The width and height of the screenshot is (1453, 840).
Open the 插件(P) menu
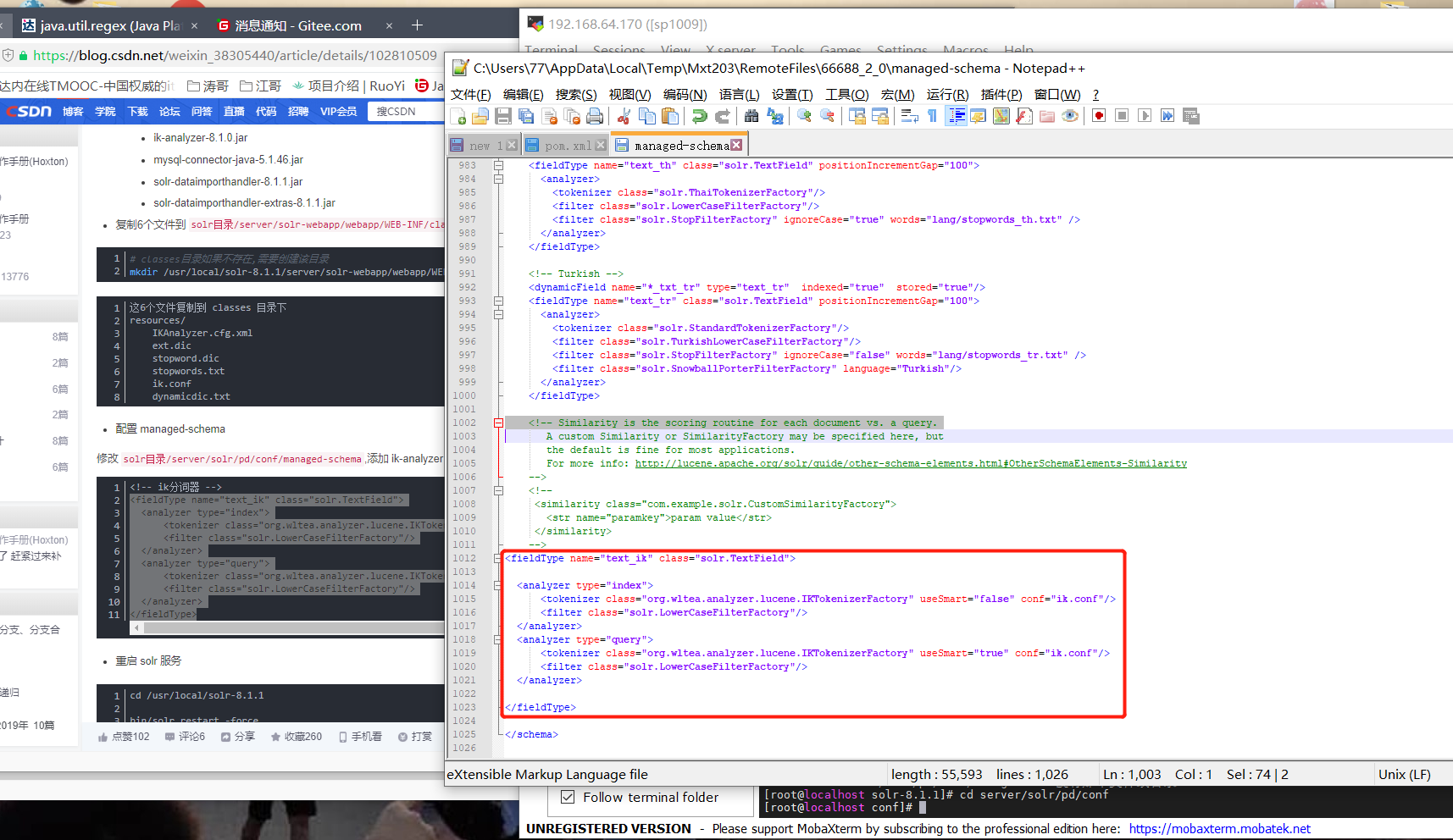[1001, 94]
